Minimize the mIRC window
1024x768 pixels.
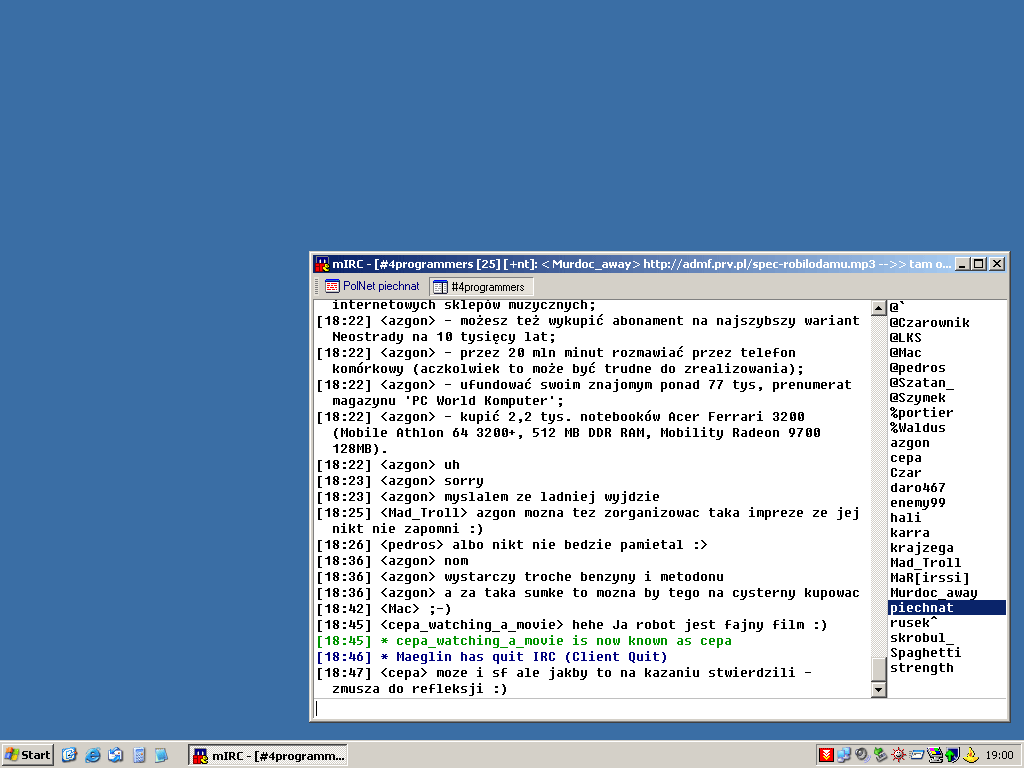pos(963,264)
